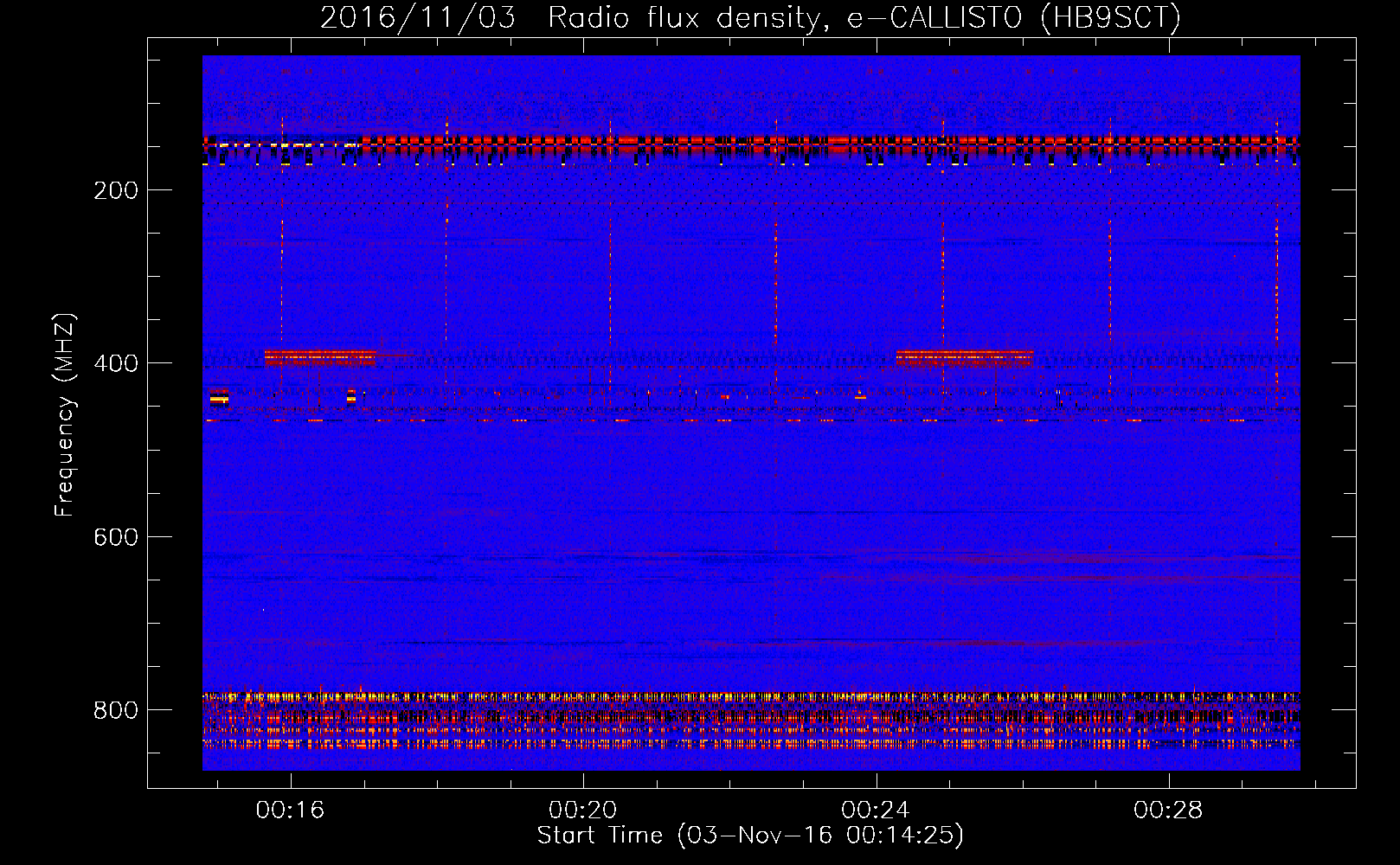
Task: Click the 'Frequency (MHZ)' y-axis label
Action: pos(66,415)
